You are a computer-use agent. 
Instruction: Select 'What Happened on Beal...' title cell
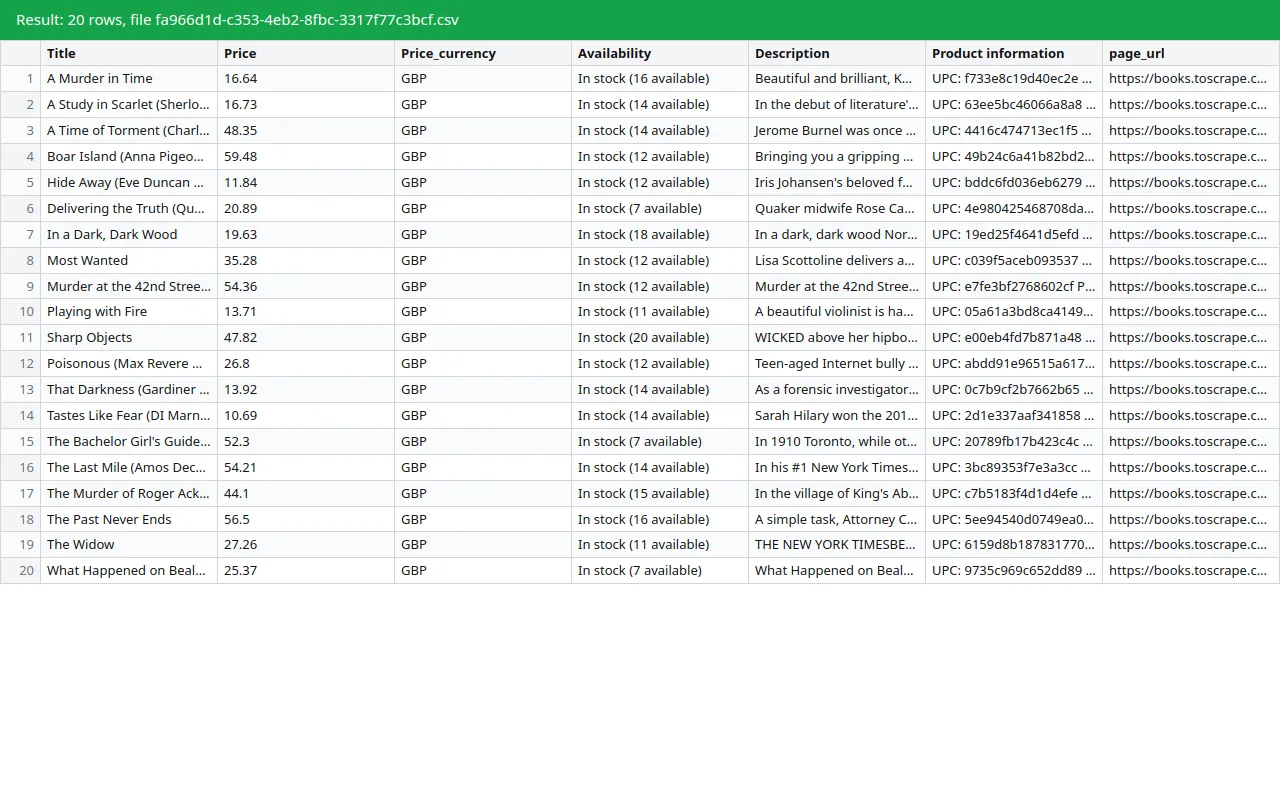pyautogui.click(x=129, y=571)
